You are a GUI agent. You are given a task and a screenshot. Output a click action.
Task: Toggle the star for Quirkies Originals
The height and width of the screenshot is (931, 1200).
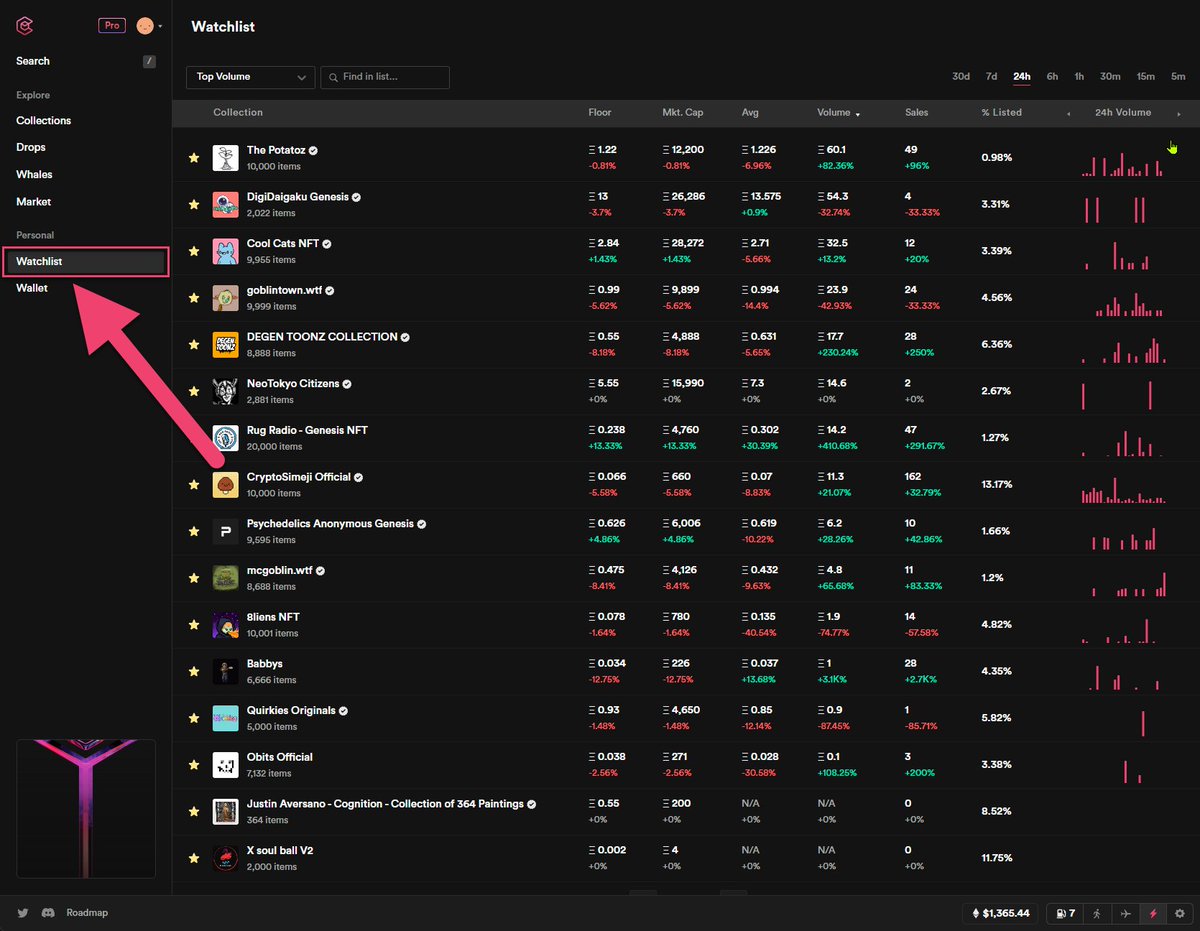(194, 718)
